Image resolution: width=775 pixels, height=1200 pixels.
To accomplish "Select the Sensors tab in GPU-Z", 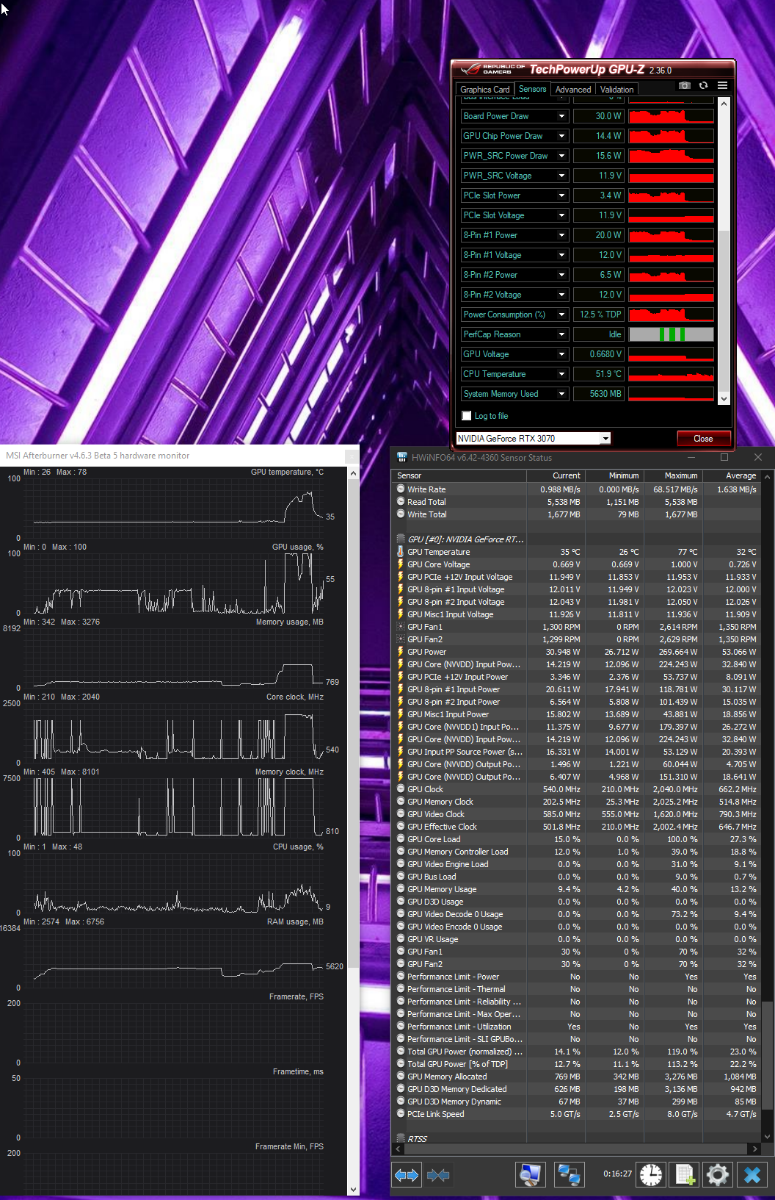I will [533, 89].
